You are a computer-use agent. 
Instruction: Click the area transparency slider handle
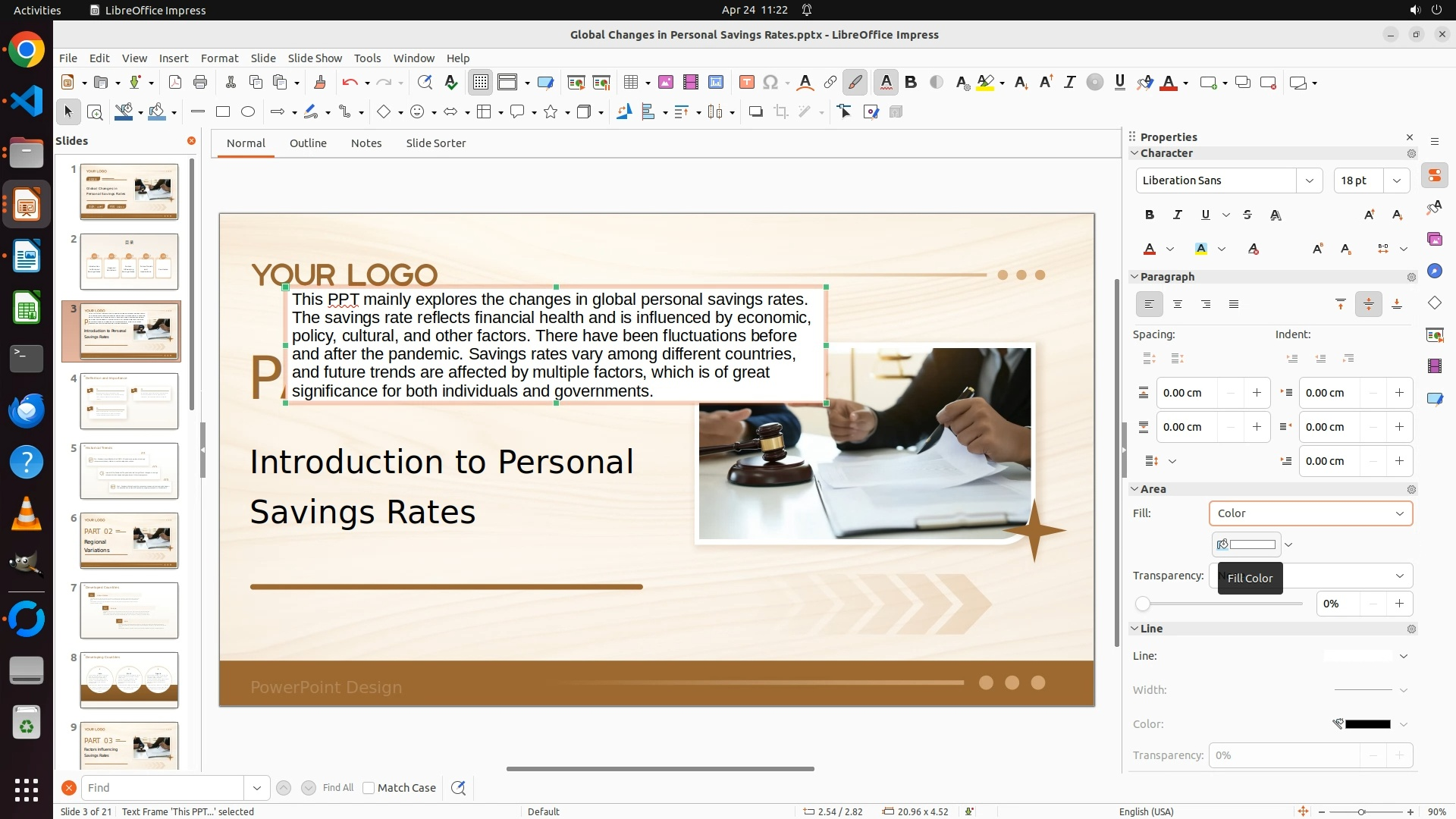click(x=1143, y=604)
